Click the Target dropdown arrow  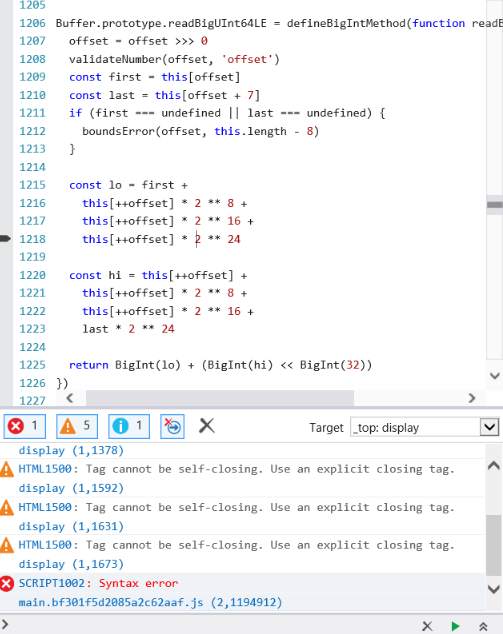click(x=490, y=427)
